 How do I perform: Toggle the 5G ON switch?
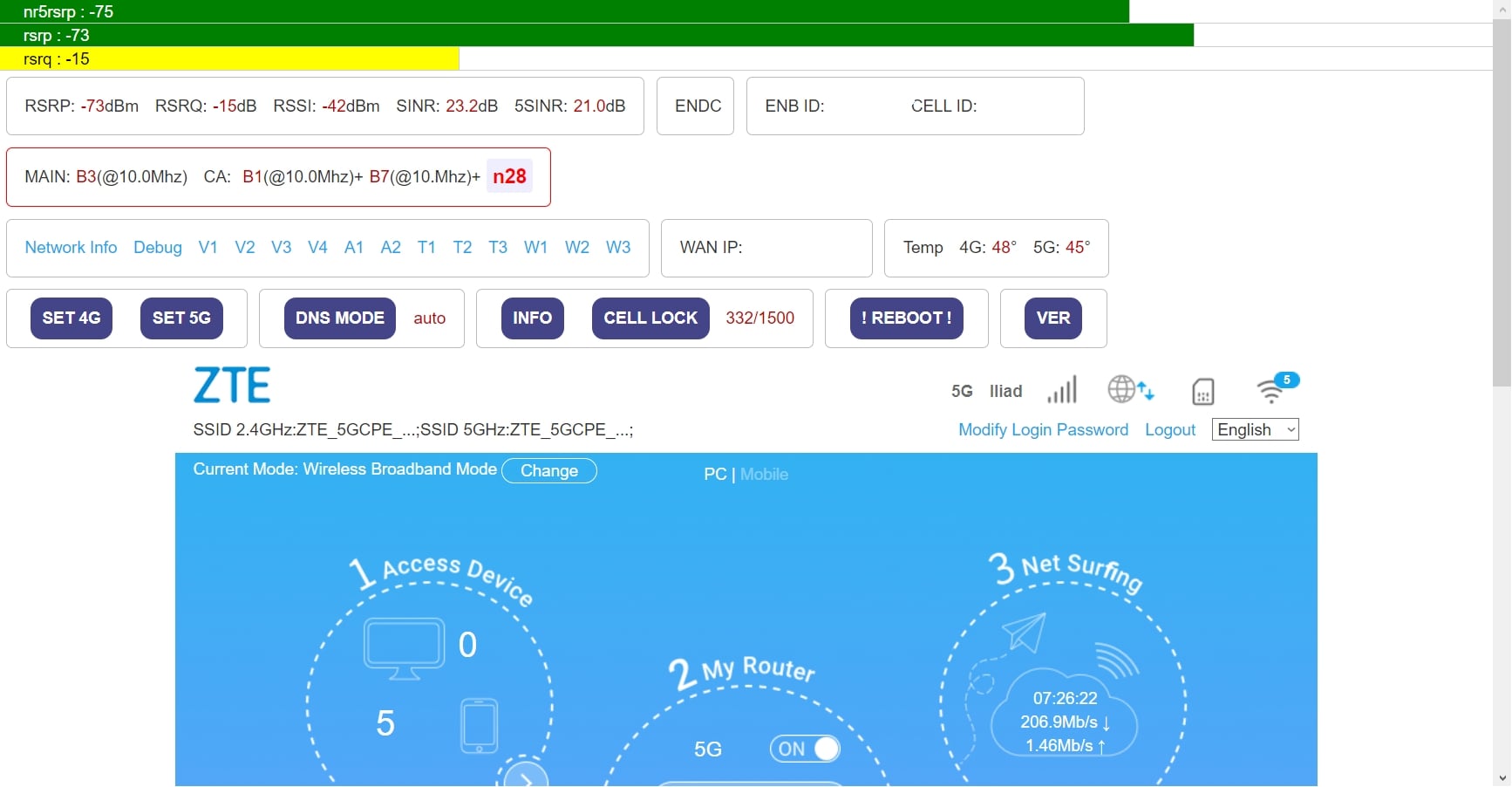804,749
